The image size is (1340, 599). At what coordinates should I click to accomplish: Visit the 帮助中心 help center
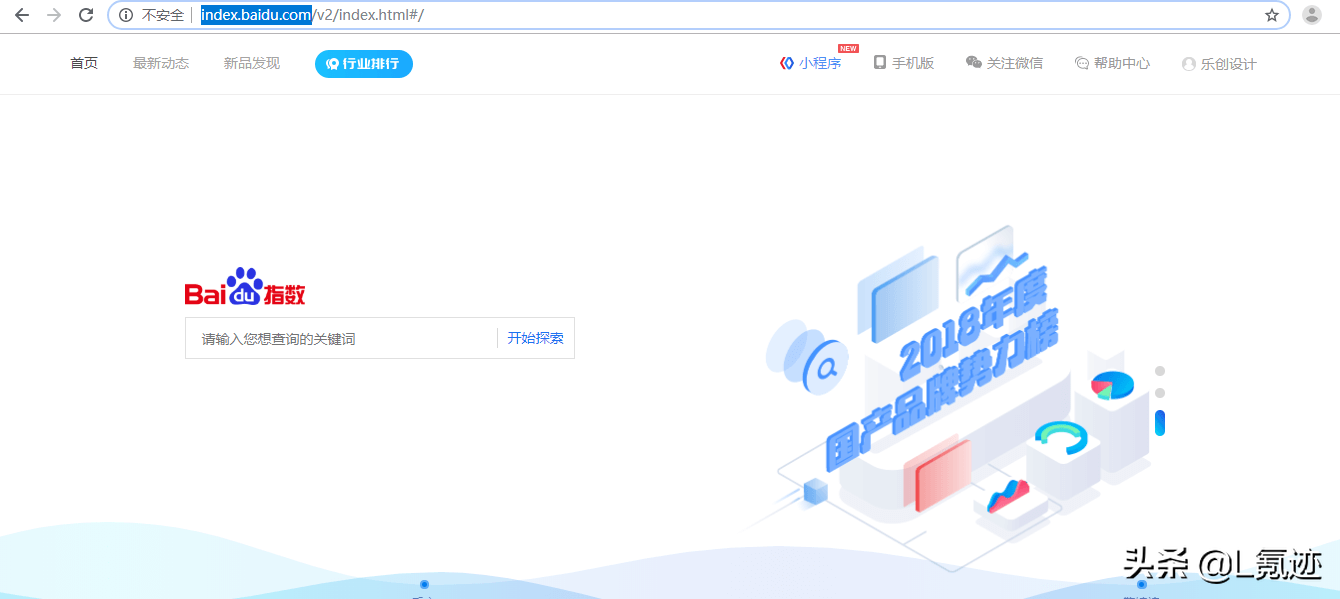coord(1112,63)
